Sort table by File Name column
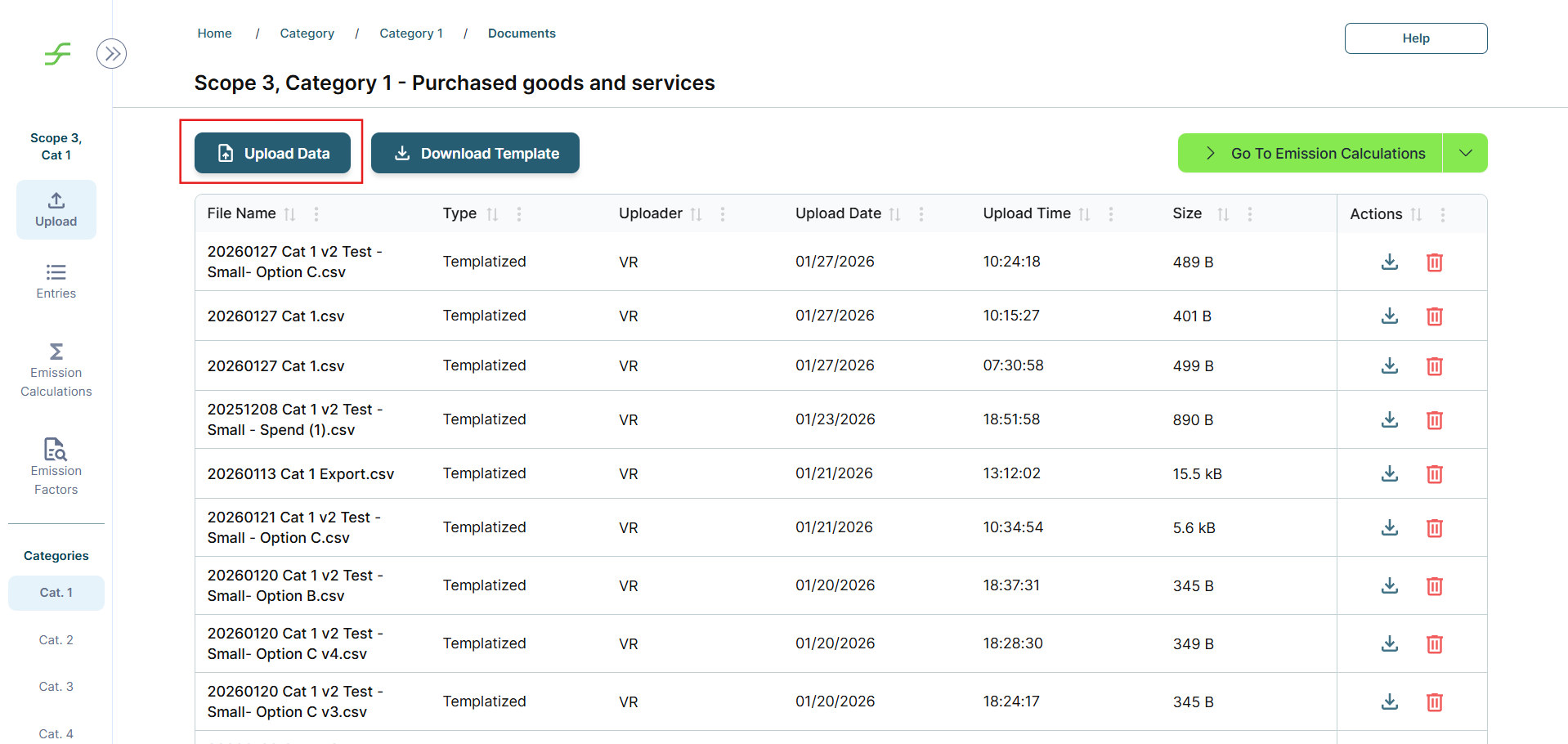Viewport: 1568px width, 744px height. point(289,214)
